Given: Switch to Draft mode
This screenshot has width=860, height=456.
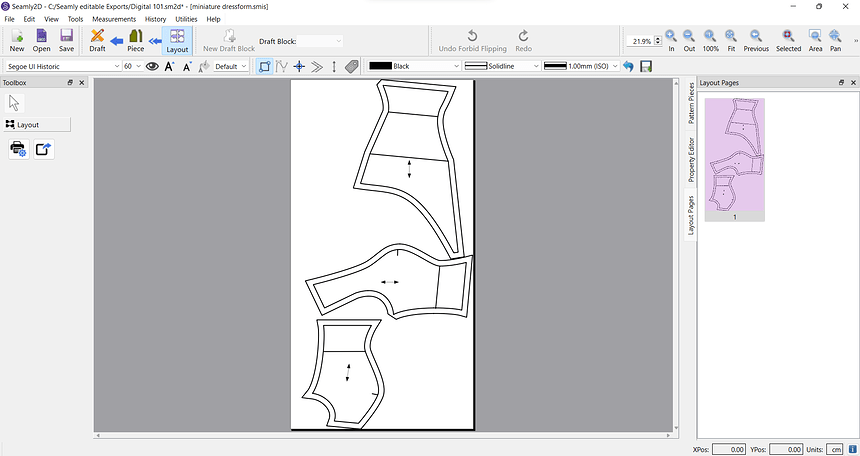Looking at the screenshot, I should [97, 41].
